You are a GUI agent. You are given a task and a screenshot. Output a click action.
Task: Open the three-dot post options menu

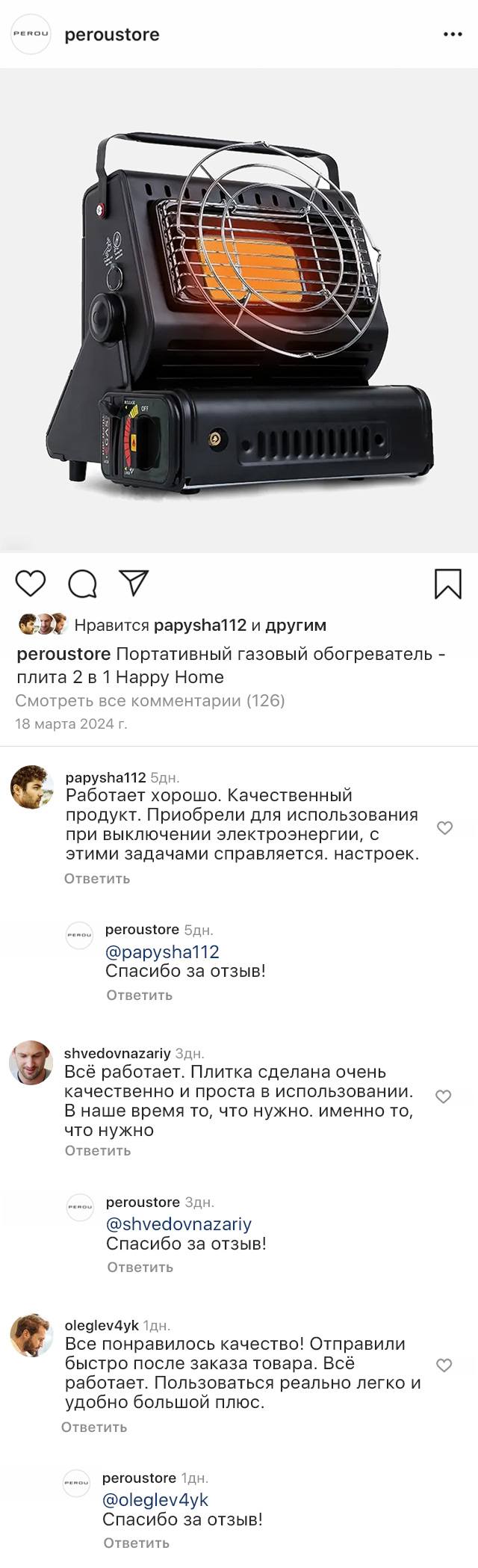(453, 34)
